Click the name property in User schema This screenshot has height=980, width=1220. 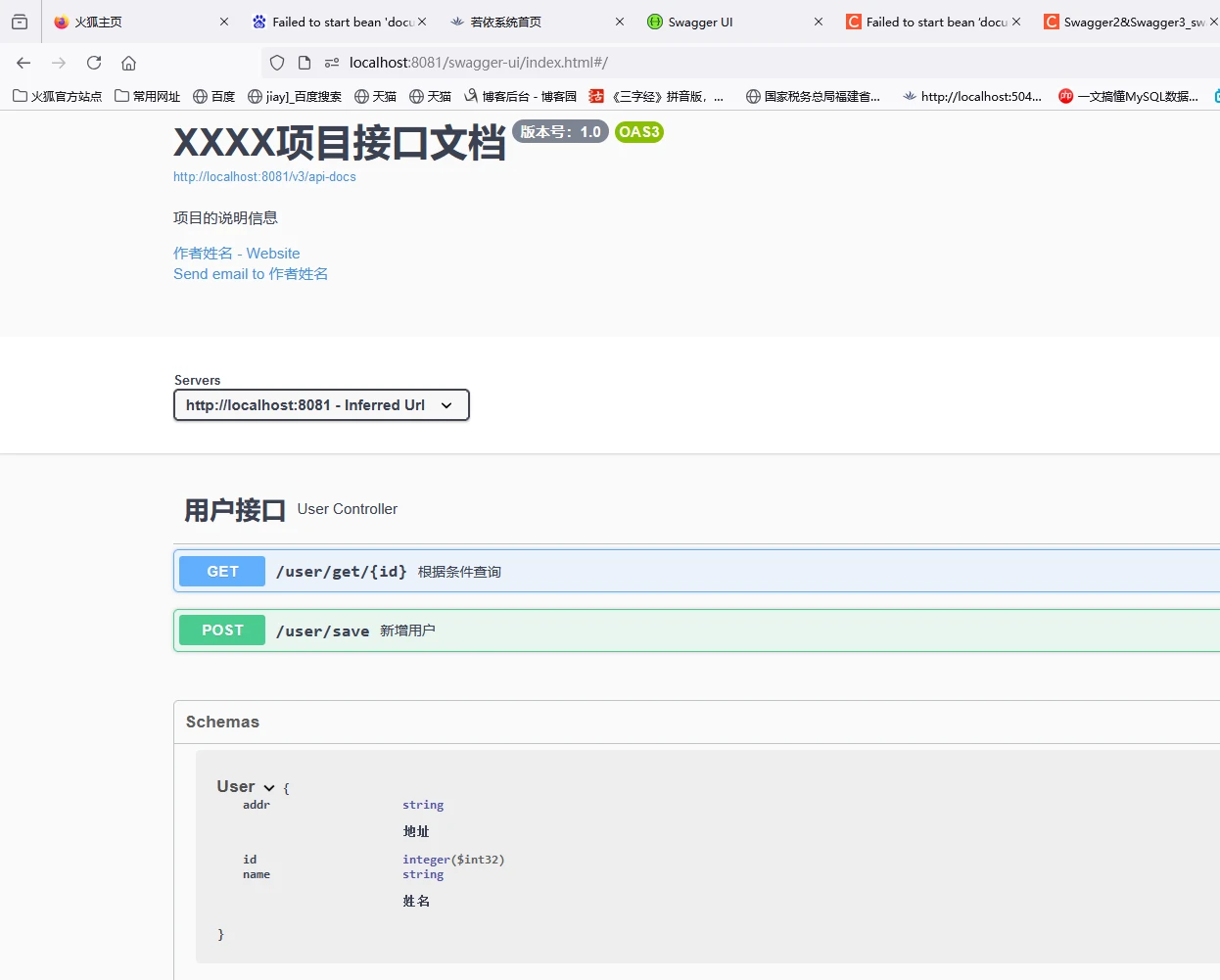[257, 874]
